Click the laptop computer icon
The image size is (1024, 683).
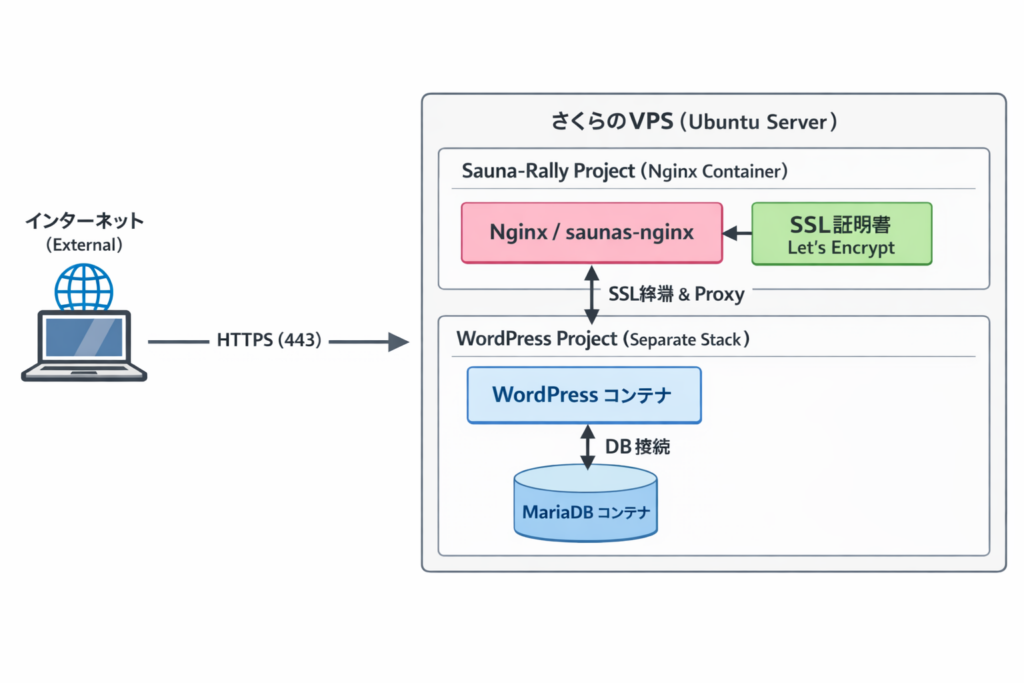(84, 345)
